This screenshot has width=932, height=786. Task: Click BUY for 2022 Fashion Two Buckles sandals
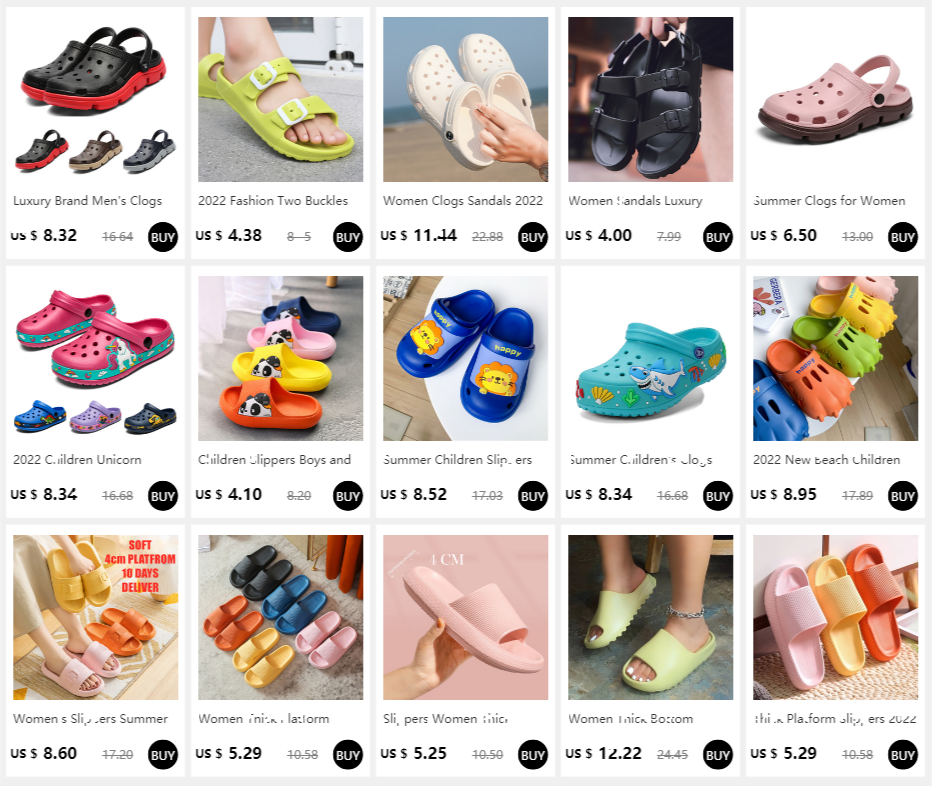[348, 237]
